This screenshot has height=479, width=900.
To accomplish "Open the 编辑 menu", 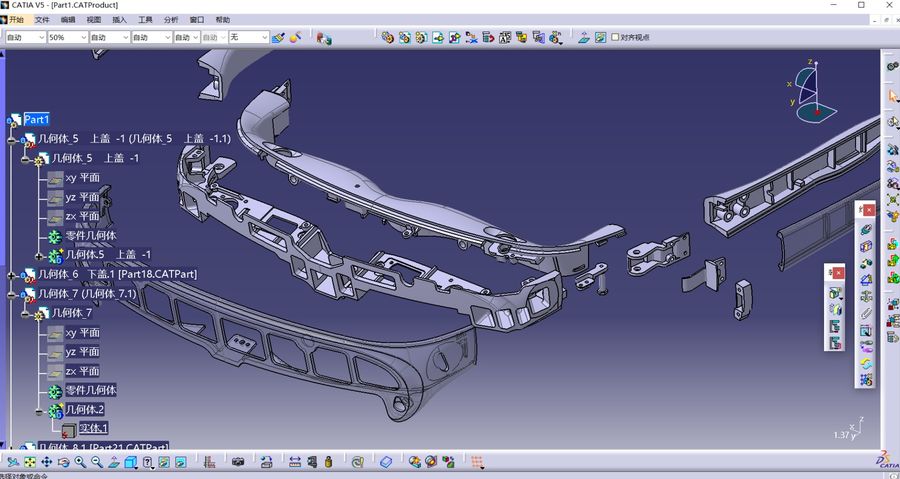I will (x=68, y=20).
